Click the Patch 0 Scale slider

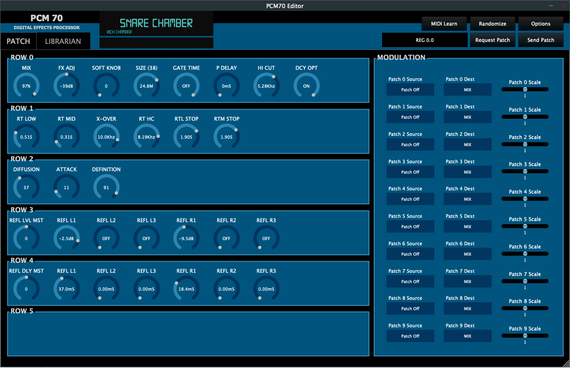525,89
